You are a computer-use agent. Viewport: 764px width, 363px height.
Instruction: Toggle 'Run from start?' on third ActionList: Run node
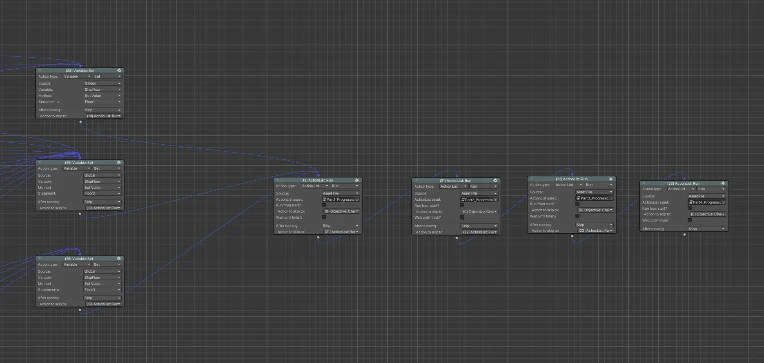click(x=577, y=204)
